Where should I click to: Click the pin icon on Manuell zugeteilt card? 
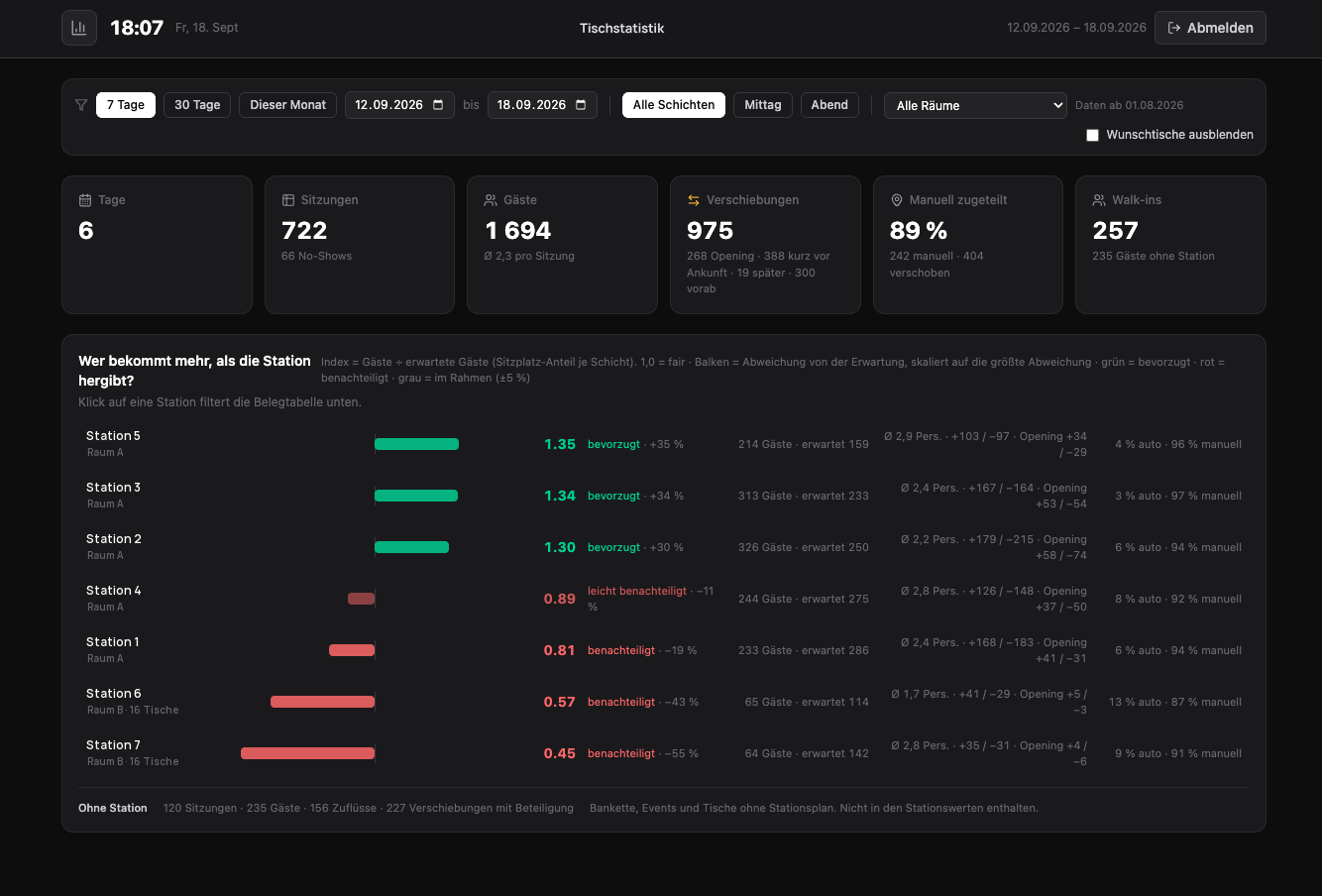coord(897,200)
